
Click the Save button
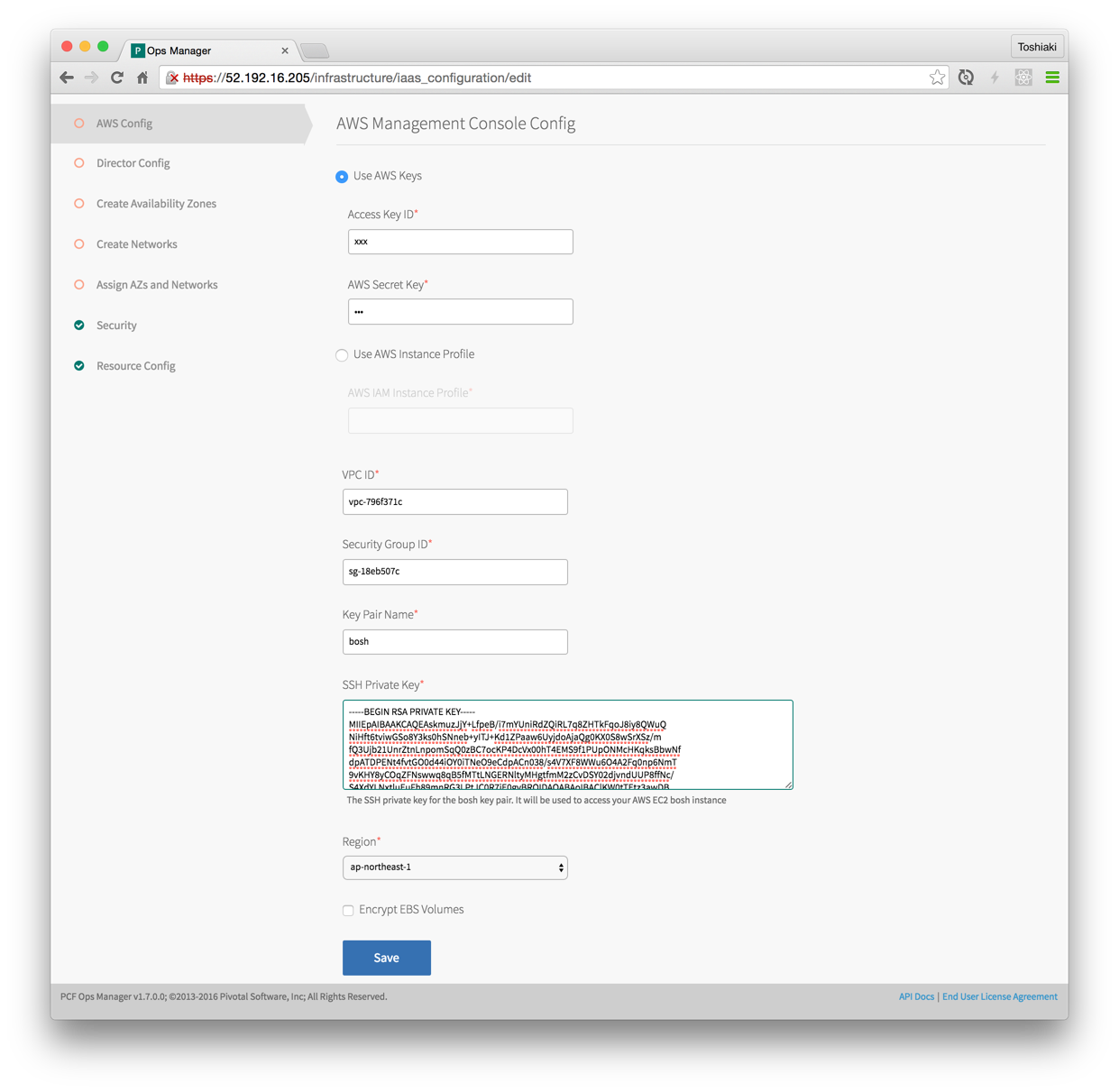tap(386, 958)
